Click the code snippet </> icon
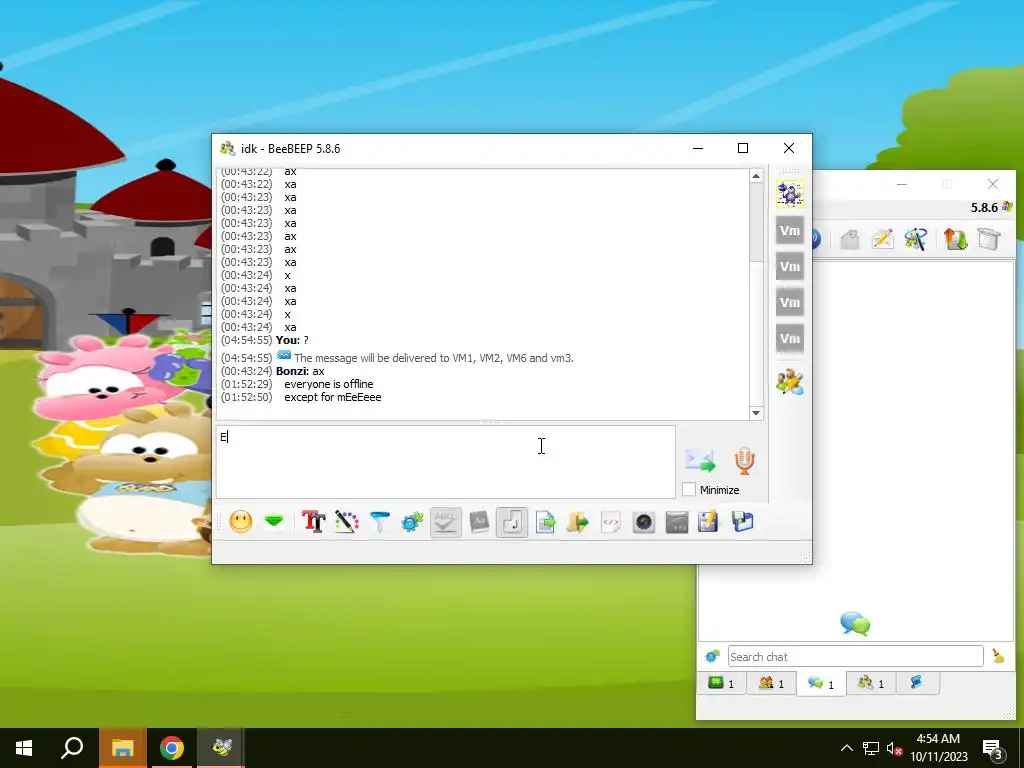1024x768 pixels. [611, 522]
